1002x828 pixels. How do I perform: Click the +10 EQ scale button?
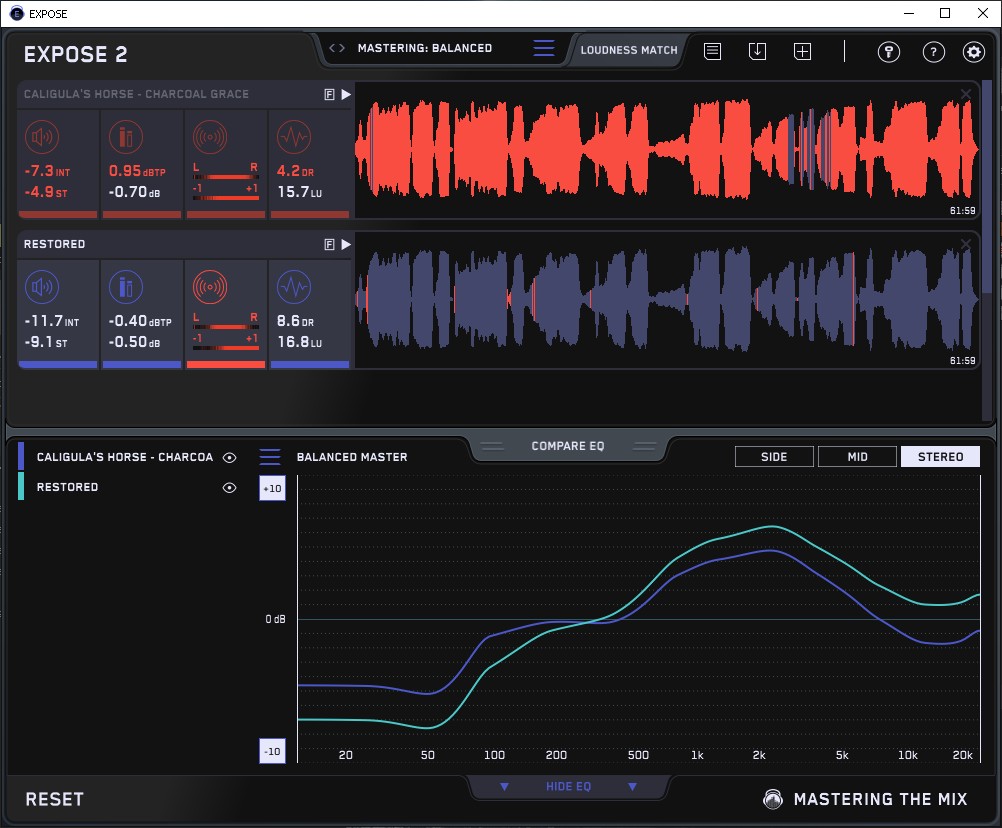tap(272, 489)
